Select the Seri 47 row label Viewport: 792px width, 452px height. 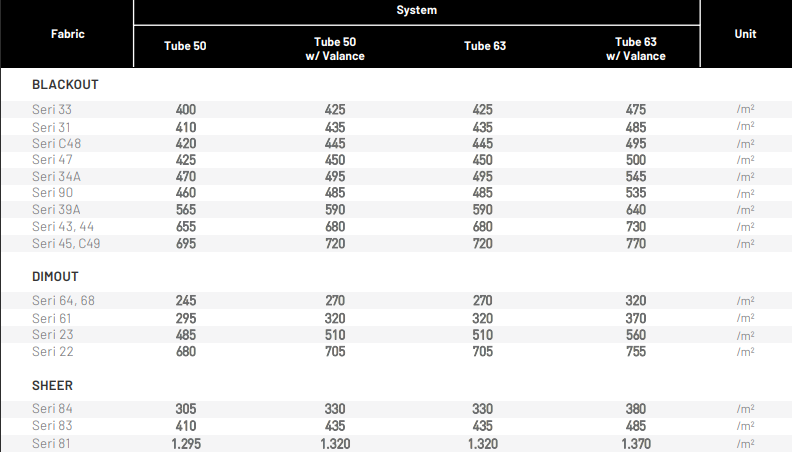coord(53,160)
